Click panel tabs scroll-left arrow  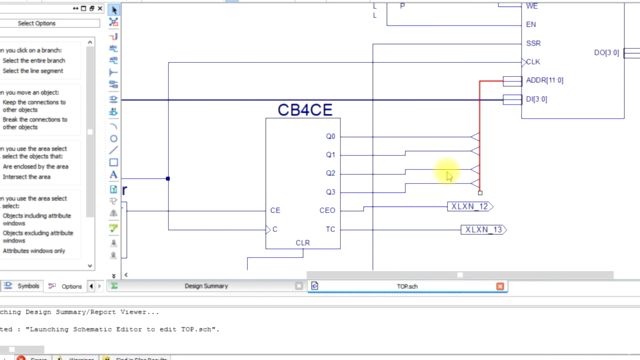click(91, 286)
